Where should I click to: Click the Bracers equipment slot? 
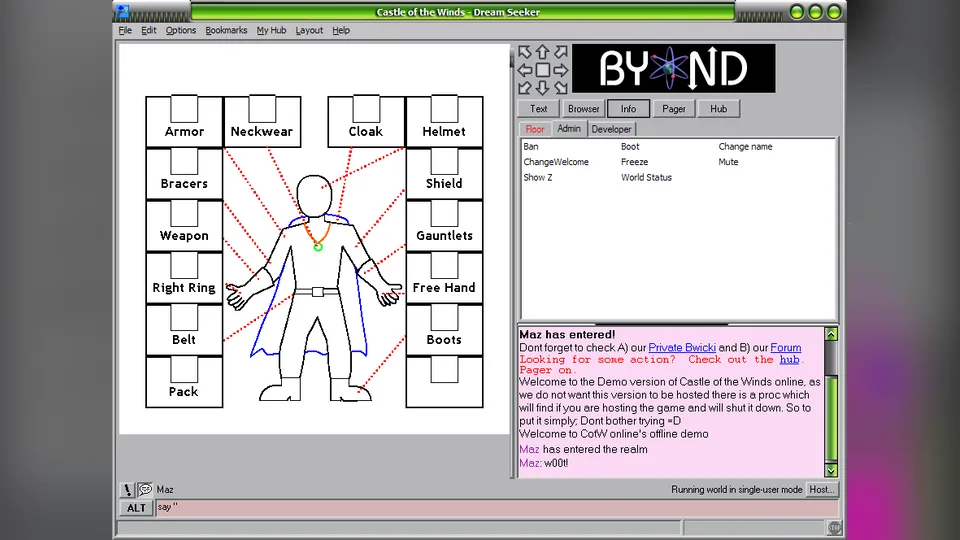click(x=184, y=174)
